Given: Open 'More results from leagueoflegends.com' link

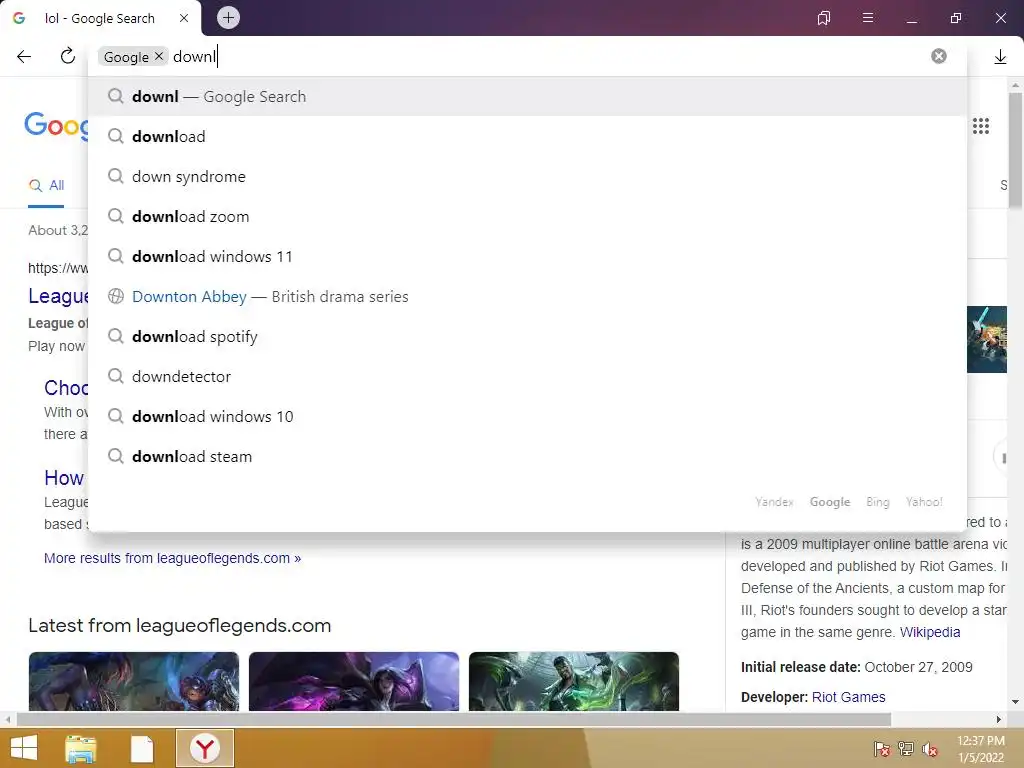Looking at the screenshot, I should coord(172,558).
